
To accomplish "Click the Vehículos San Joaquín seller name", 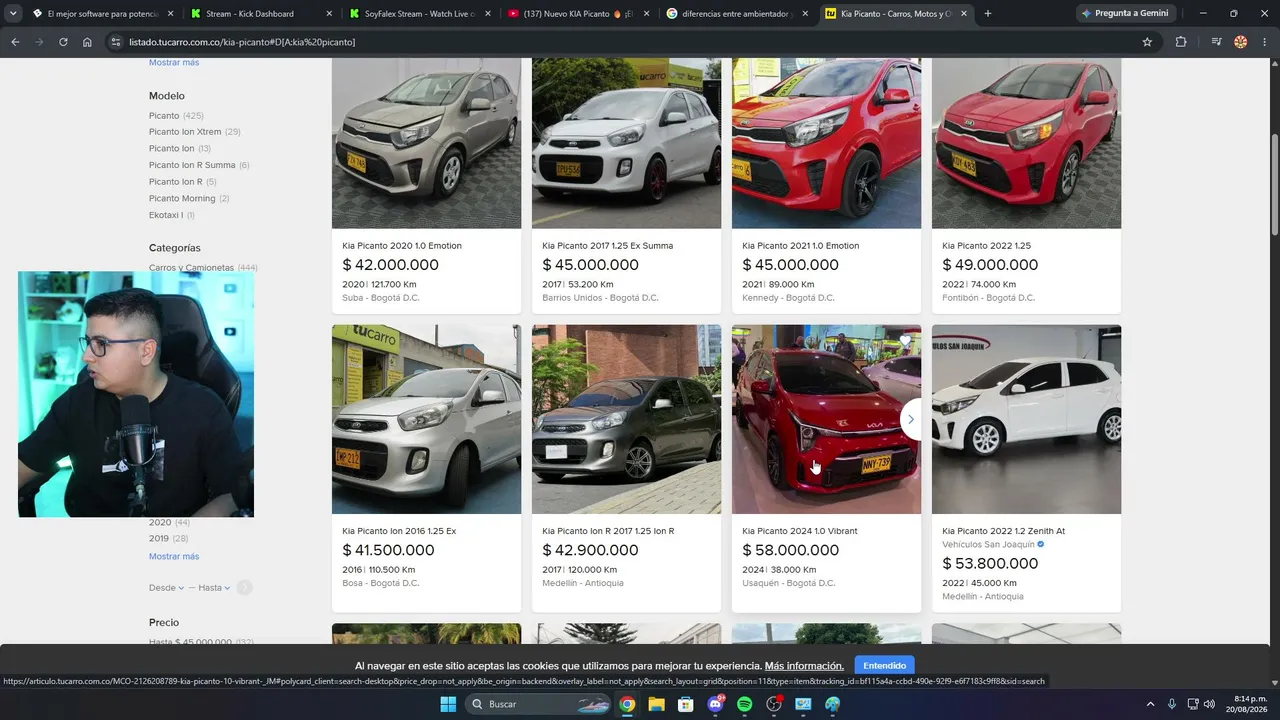I will (x=988, y=545).
